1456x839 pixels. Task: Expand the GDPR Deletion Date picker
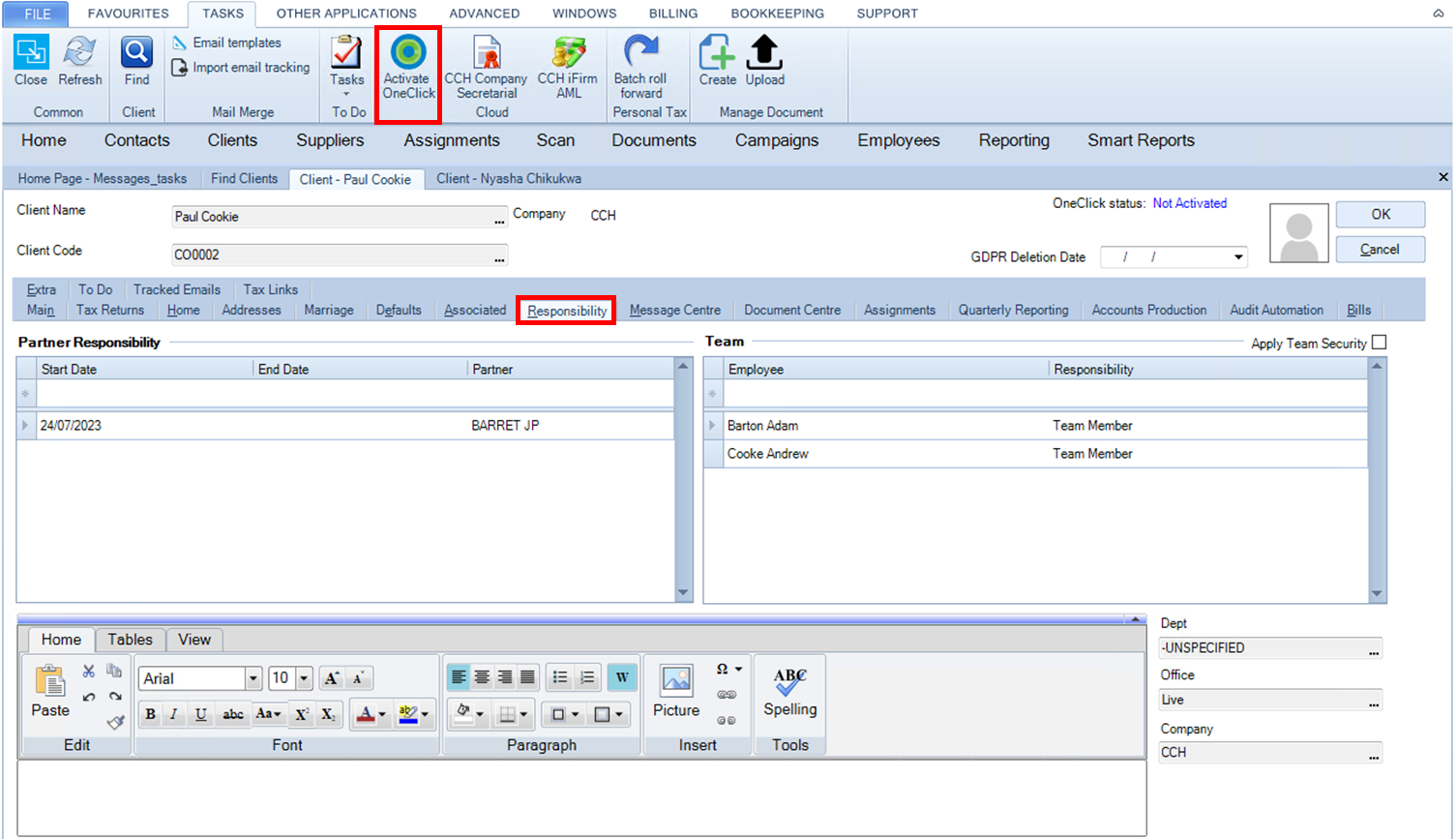click(1238, 257)
